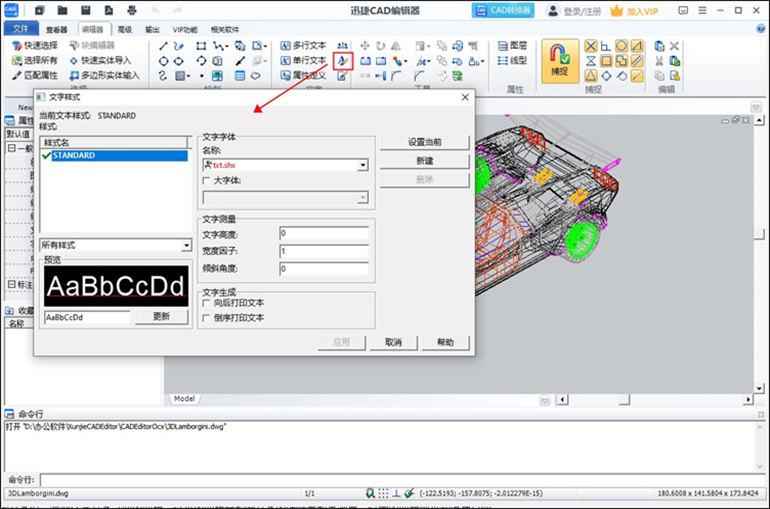Screen dimensions: 770x509
Task: Click the 命令行 command input field
Action: 402,480
